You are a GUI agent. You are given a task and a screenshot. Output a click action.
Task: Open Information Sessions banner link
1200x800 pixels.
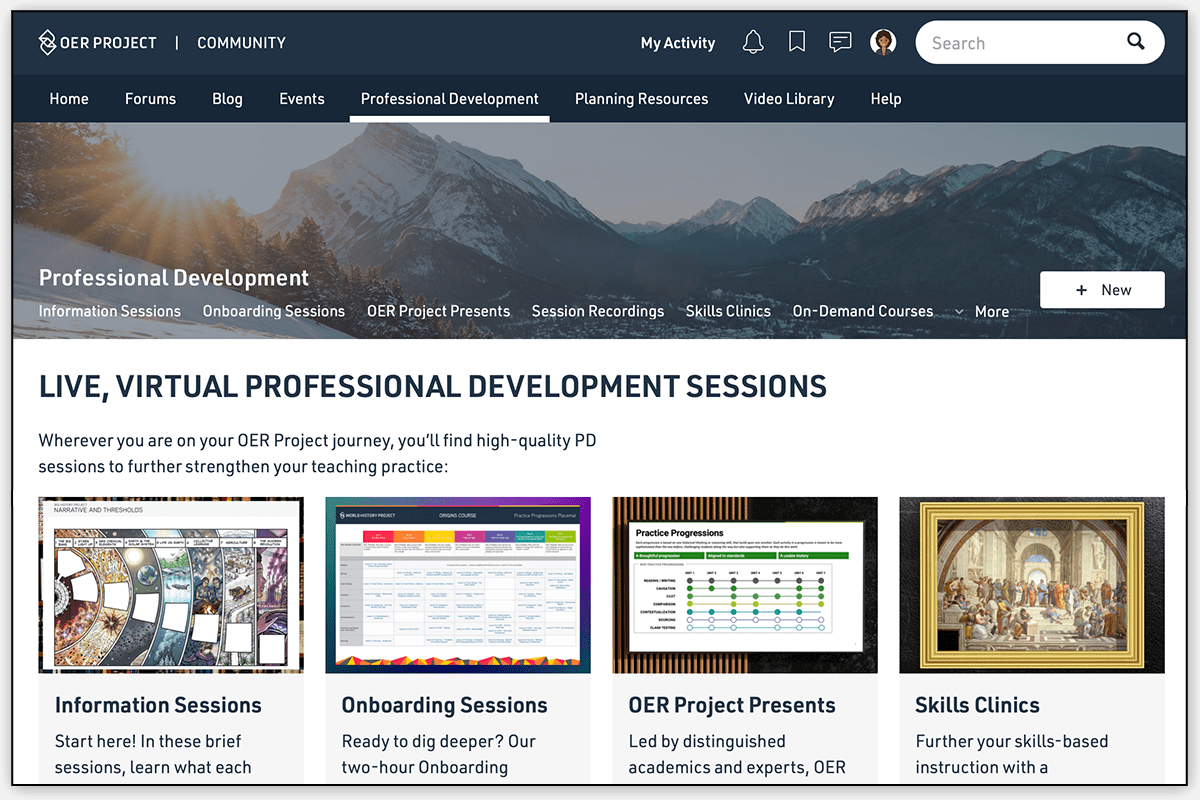(110, 311)
